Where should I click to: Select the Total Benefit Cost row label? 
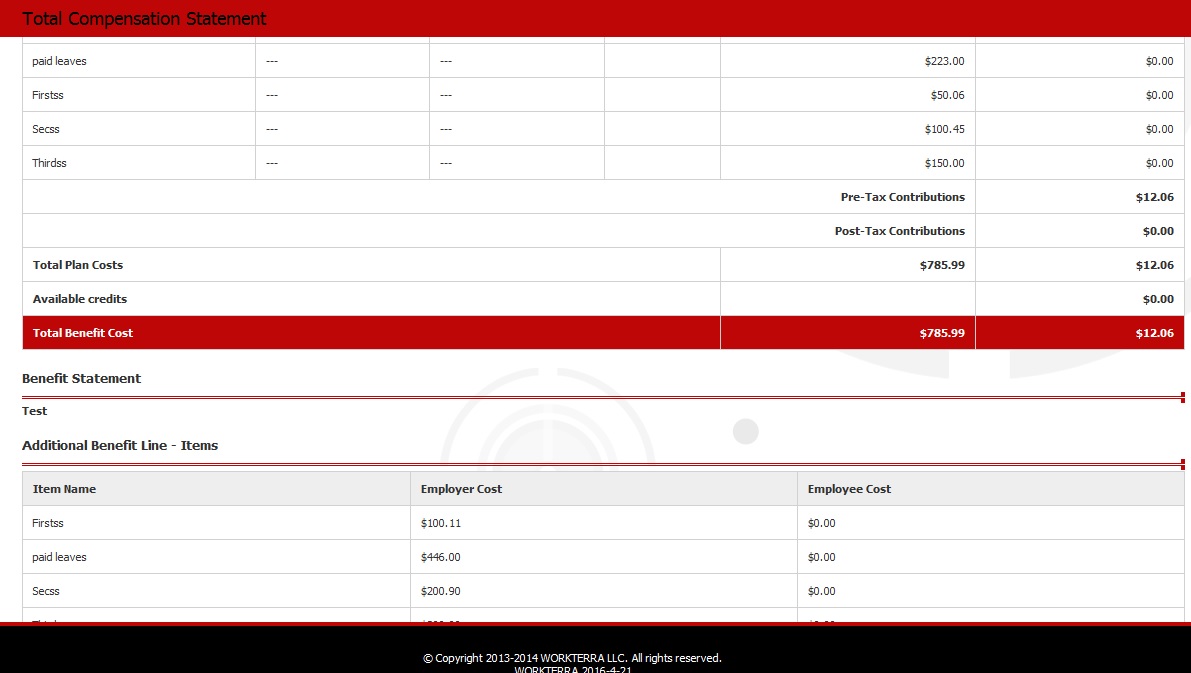pyautogui.click(x=83, y=333)
